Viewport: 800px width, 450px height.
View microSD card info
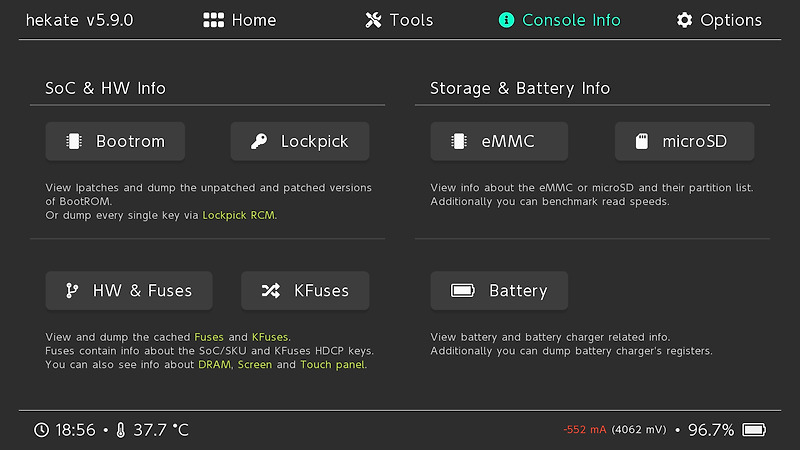tap(685, 141)
